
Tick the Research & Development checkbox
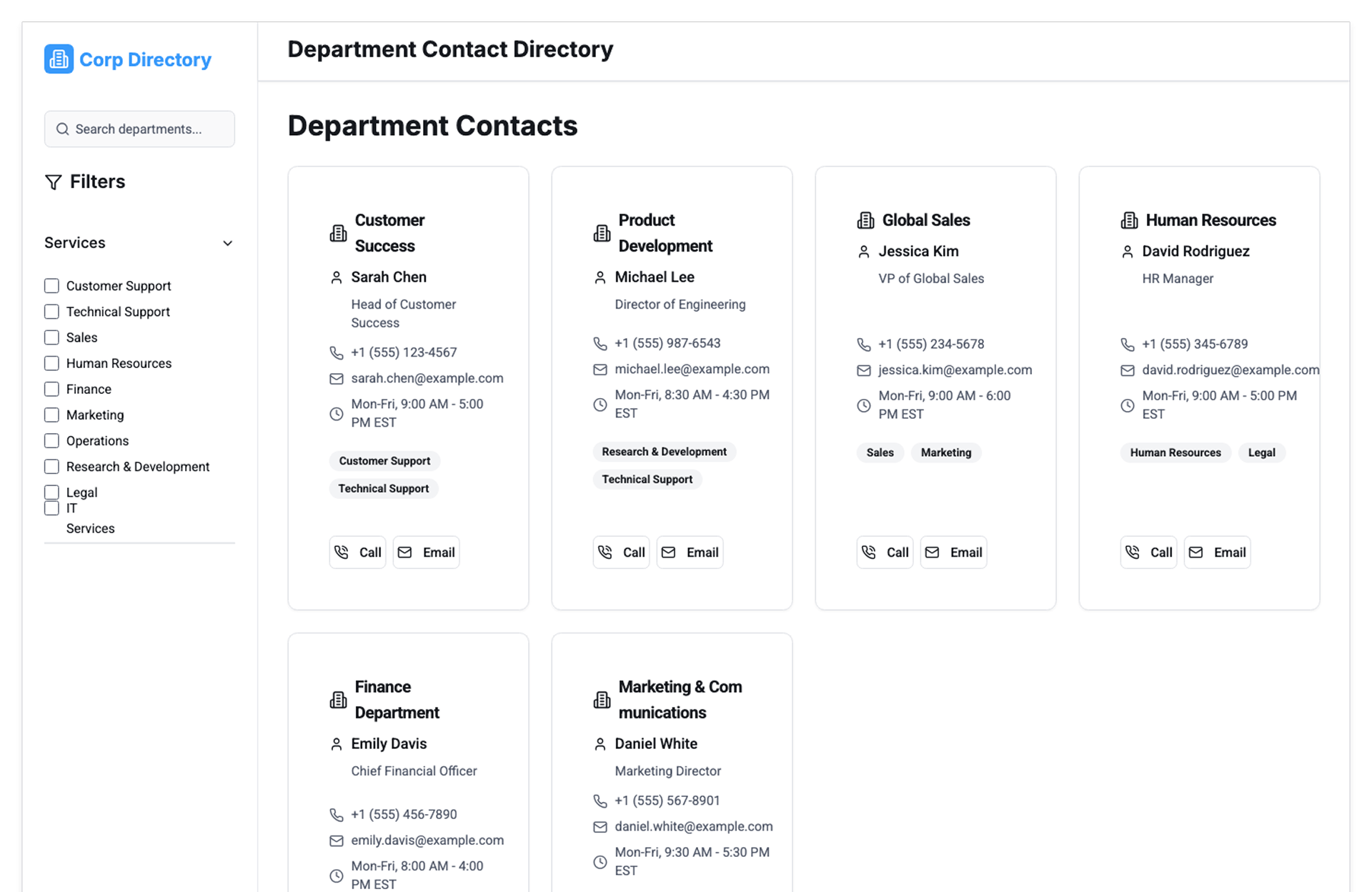point(51,467)
